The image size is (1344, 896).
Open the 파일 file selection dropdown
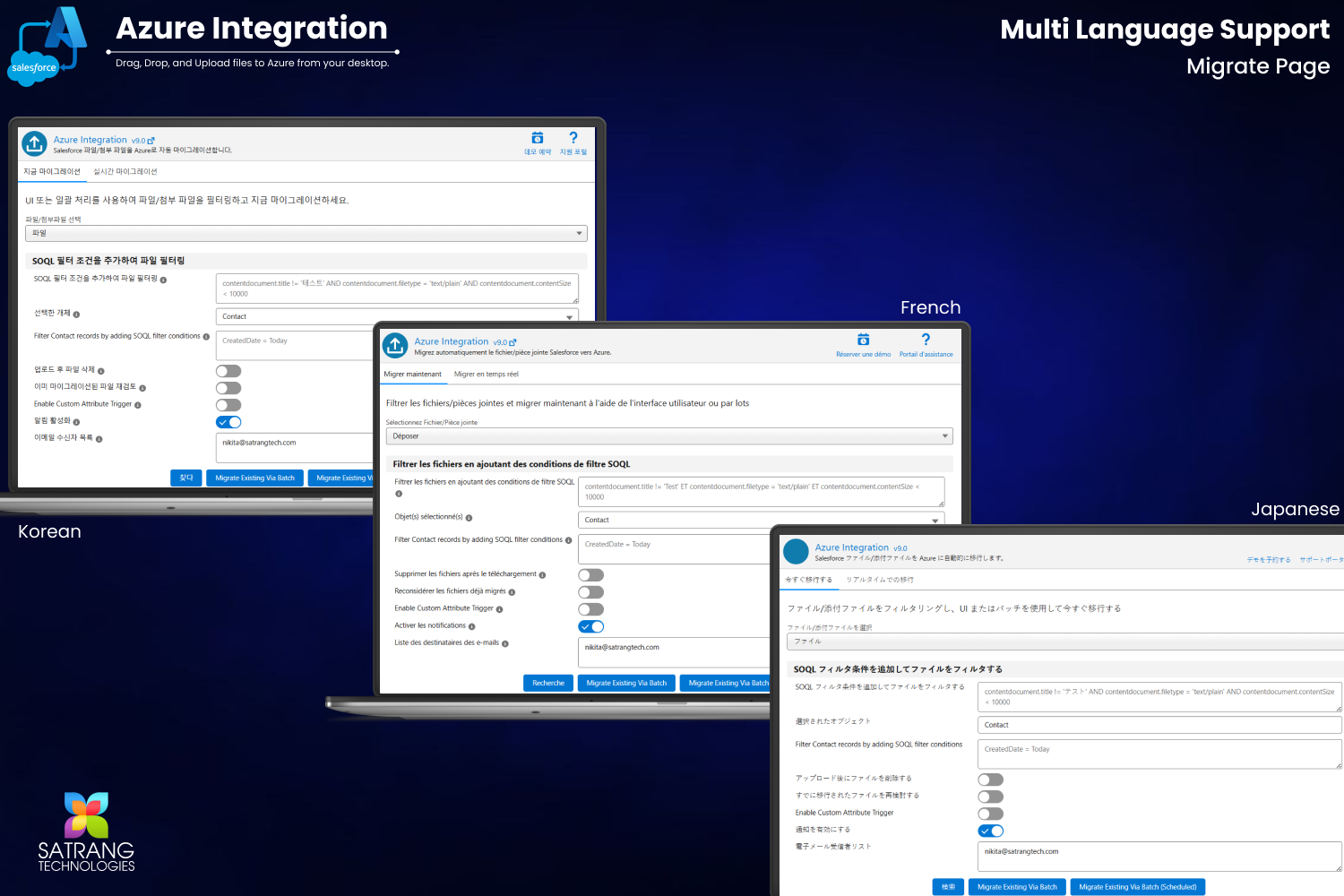click(x=306, y=232)
